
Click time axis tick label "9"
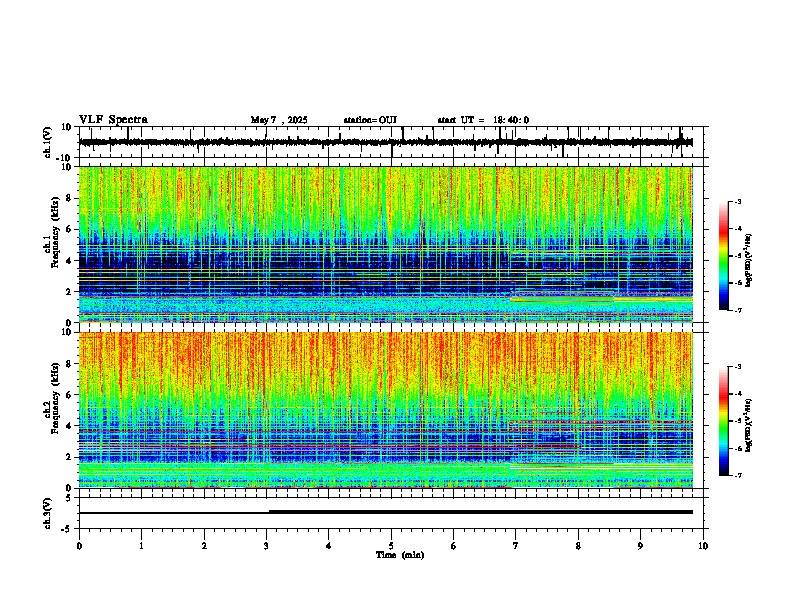click(x=640, y=546)
